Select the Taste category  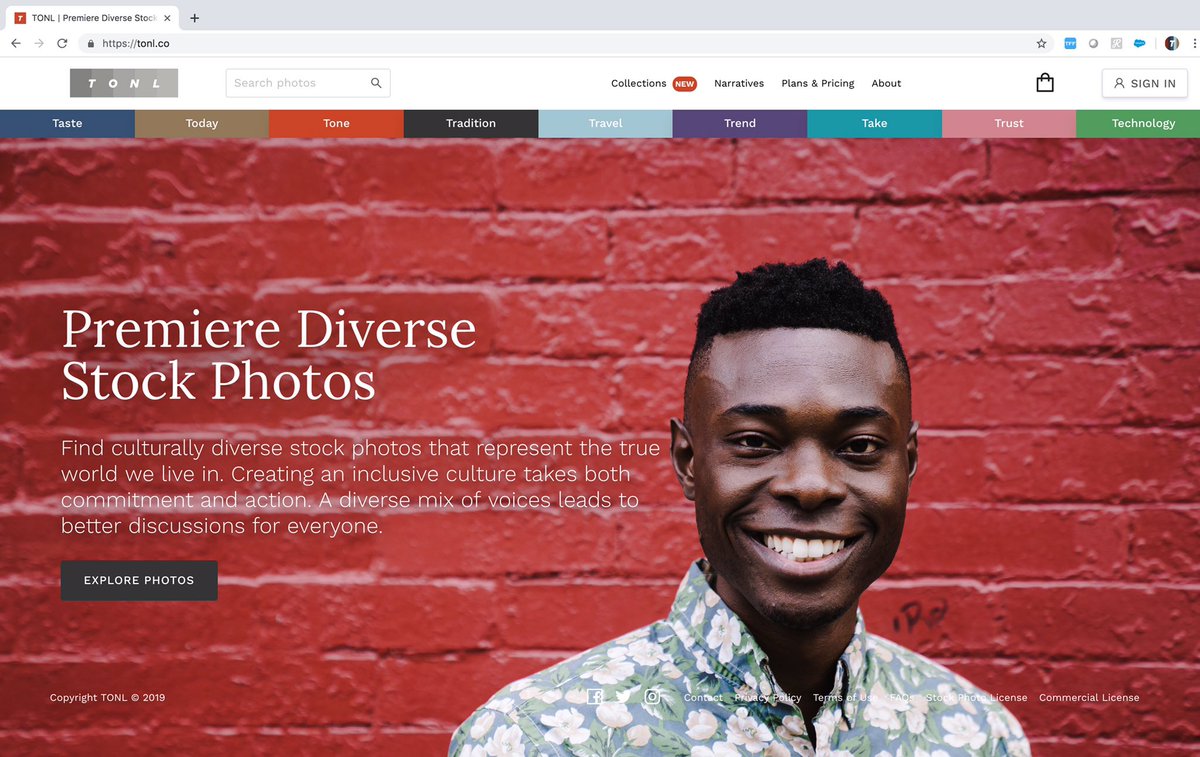click(67, 123)
